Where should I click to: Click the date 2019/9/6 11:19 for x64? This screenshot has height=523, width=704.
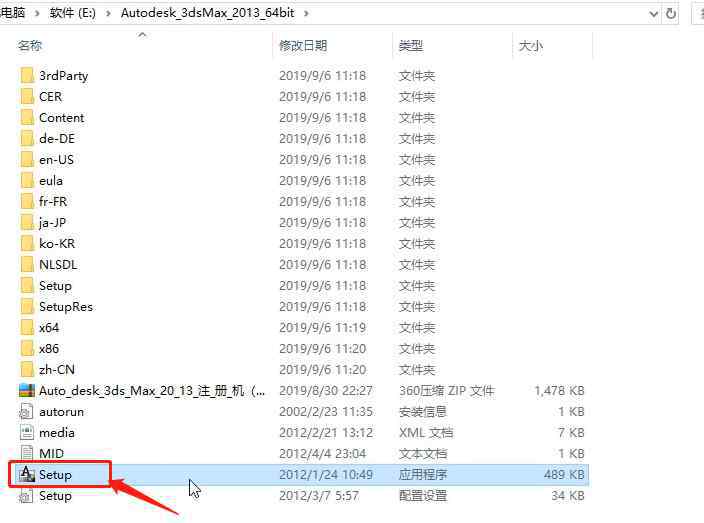[x=323, y=328]
